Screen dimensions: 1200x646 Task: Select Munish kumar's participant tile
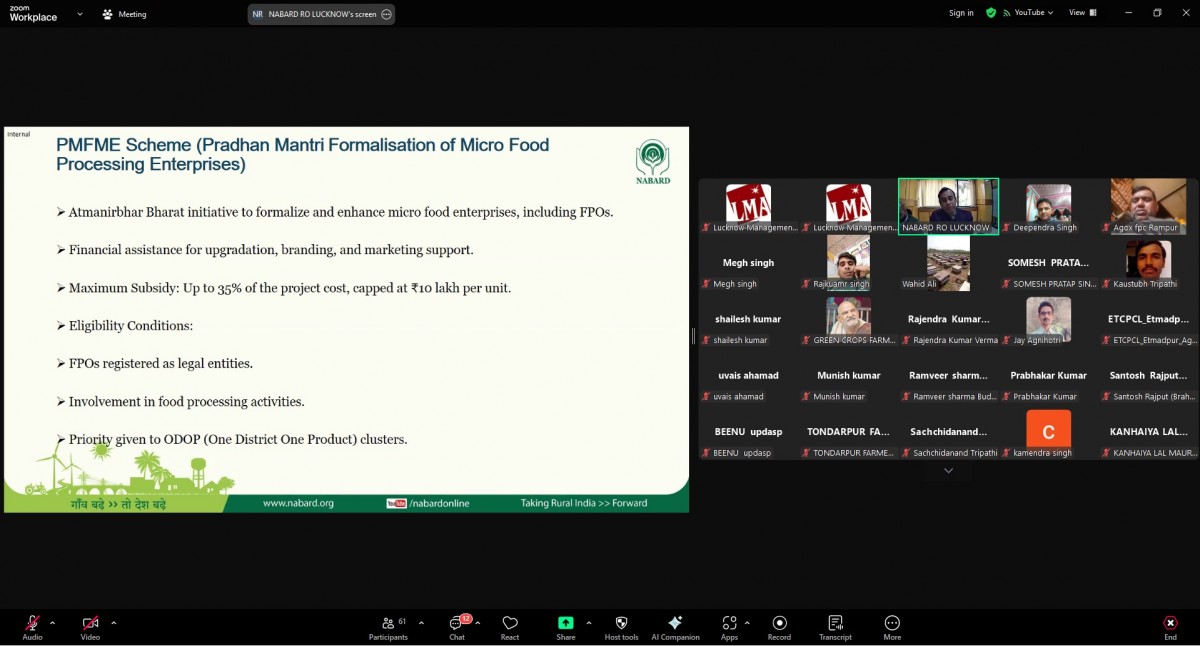(x=848, y=376)
